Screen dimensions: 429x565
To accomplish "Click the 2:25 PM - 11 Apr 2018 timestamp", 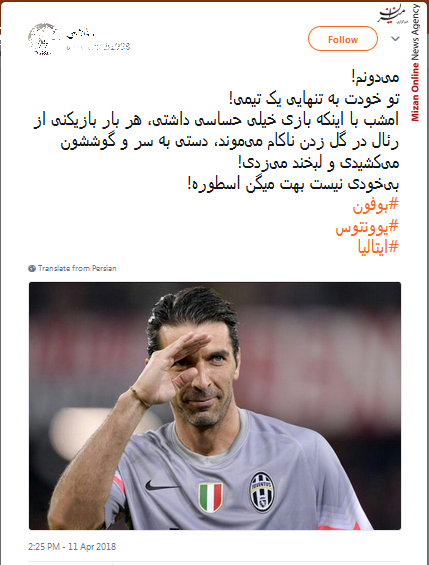I will click(x=72, y=547).
